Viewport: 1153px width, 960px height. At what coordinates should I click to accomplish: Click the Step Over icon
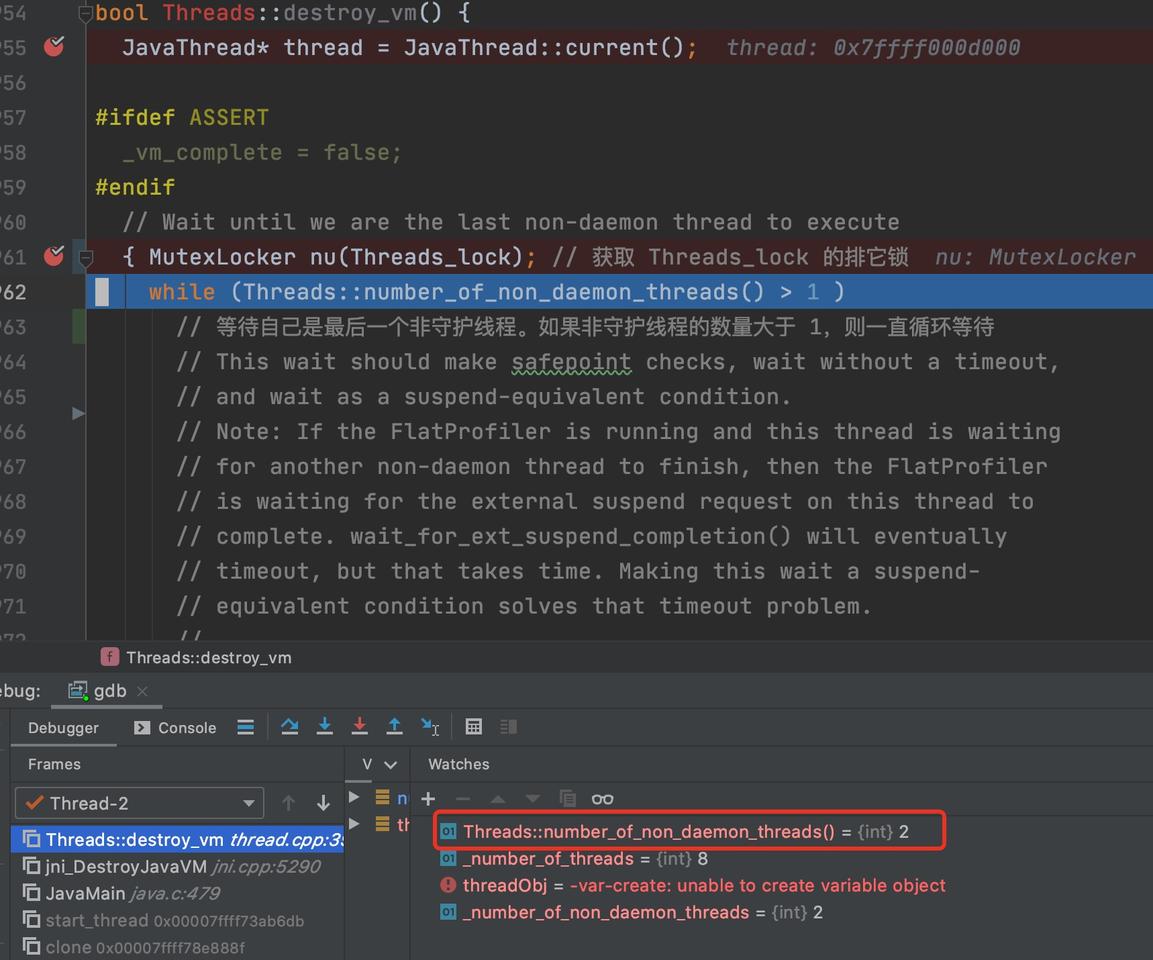(290, 727)
